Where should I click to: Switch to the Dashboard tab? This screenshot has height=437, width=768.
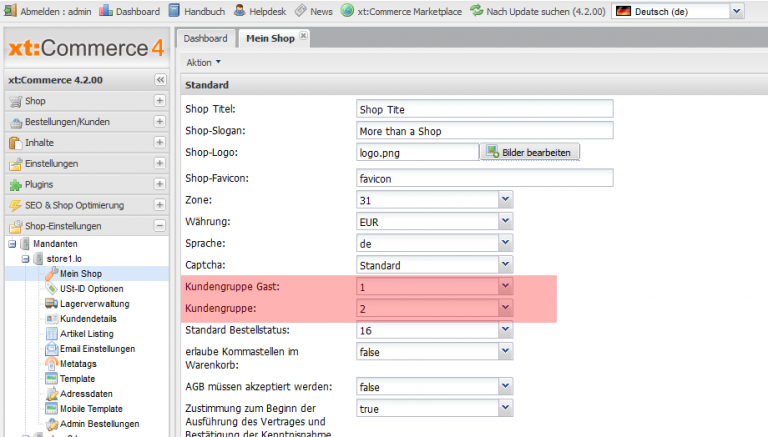tap(205, 39)
